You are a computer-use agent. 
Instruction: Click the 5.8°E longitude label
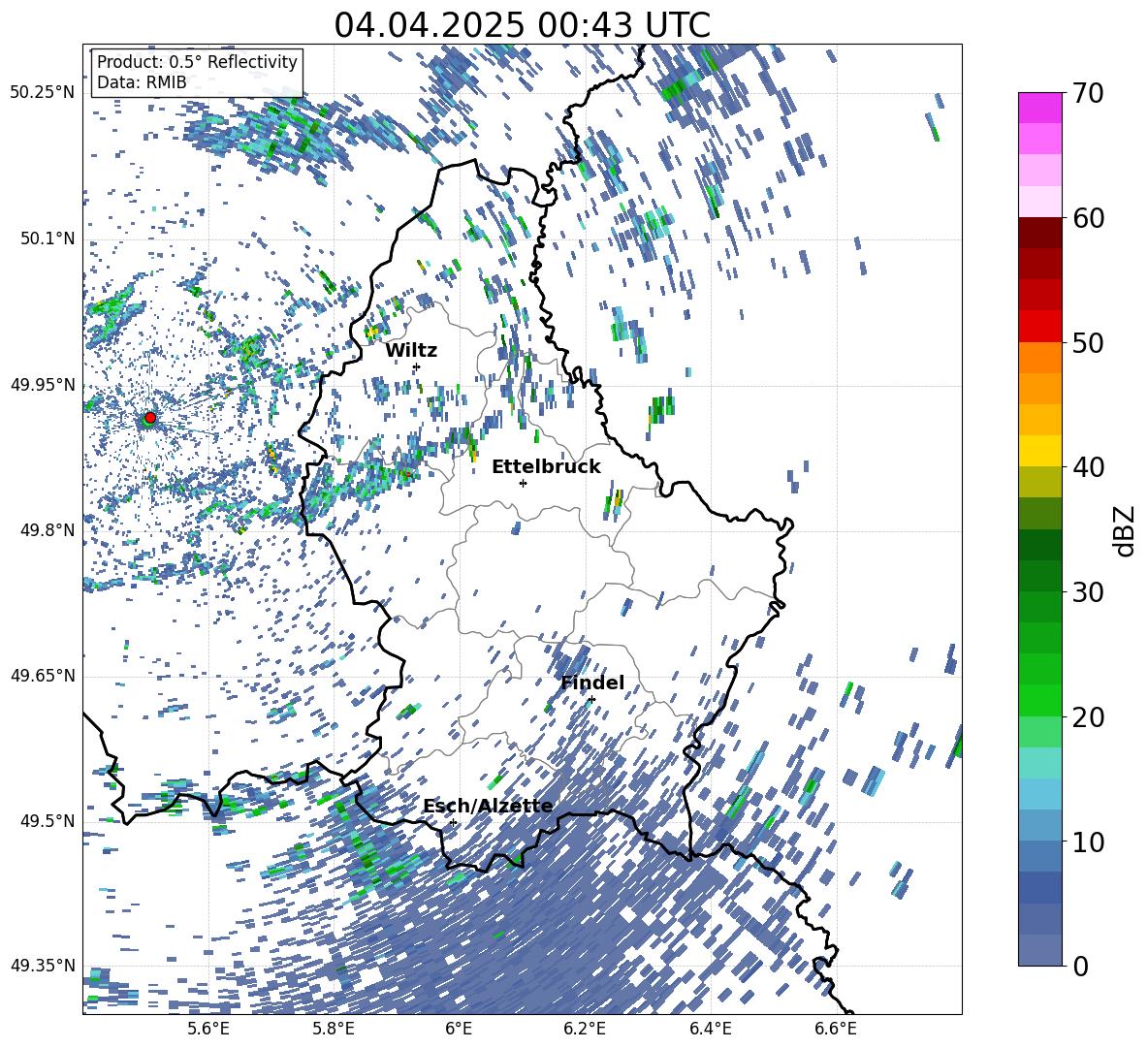334,1029
